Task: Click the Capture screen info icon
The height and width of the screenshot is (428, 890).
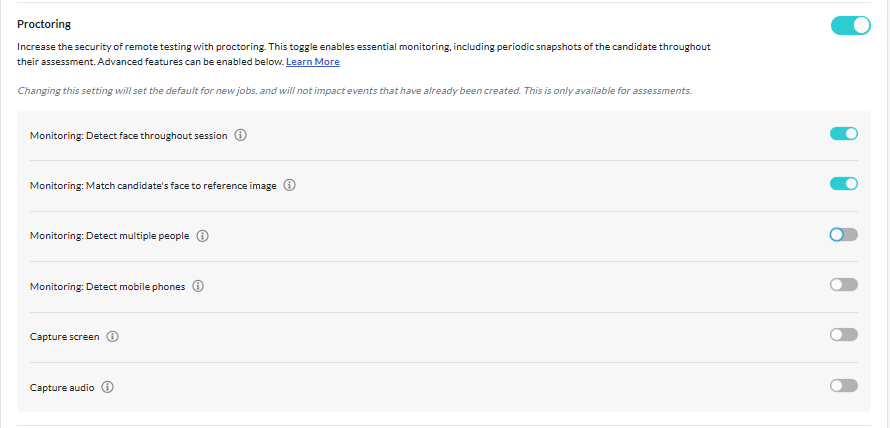Action: tap(112, 337)
